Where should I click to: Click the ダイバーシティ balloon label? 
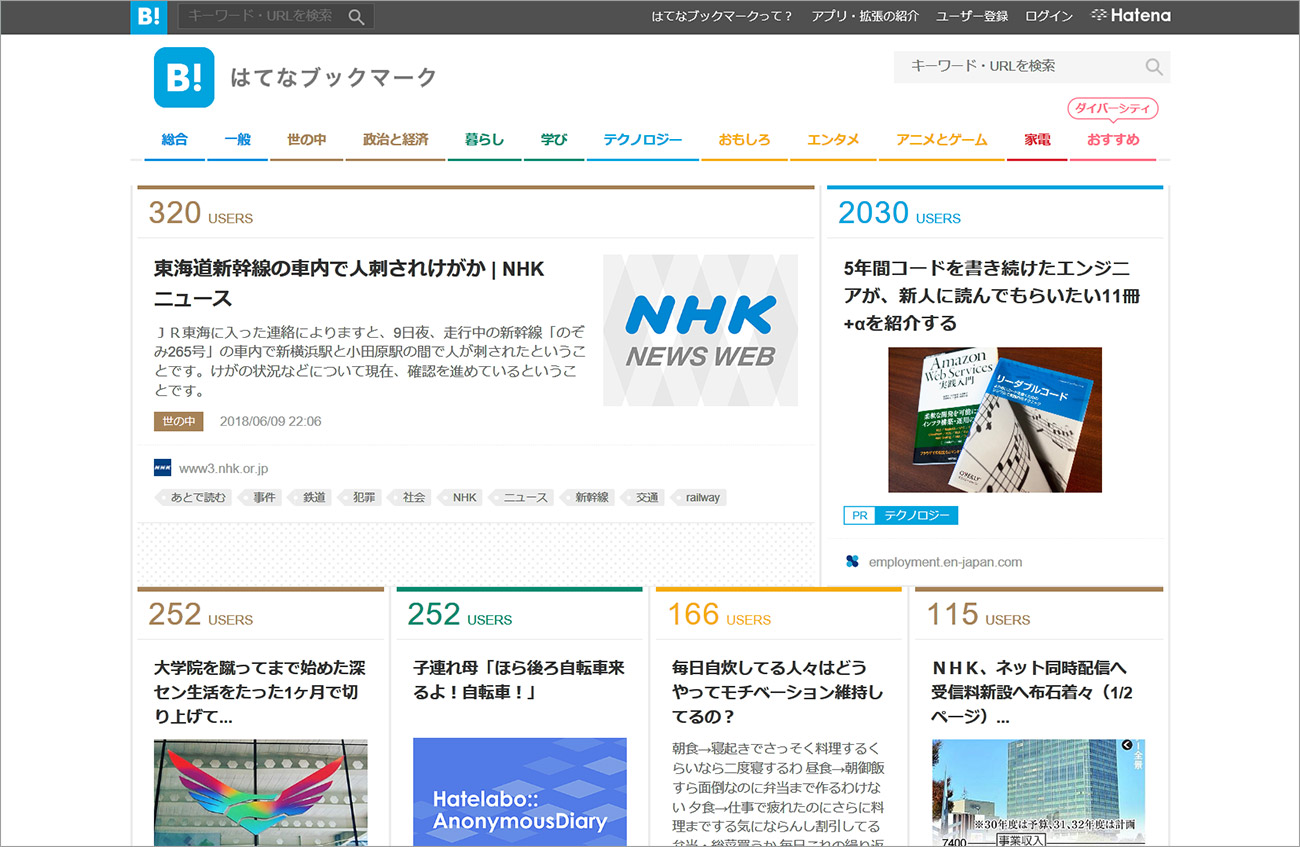pos(1113,108)
